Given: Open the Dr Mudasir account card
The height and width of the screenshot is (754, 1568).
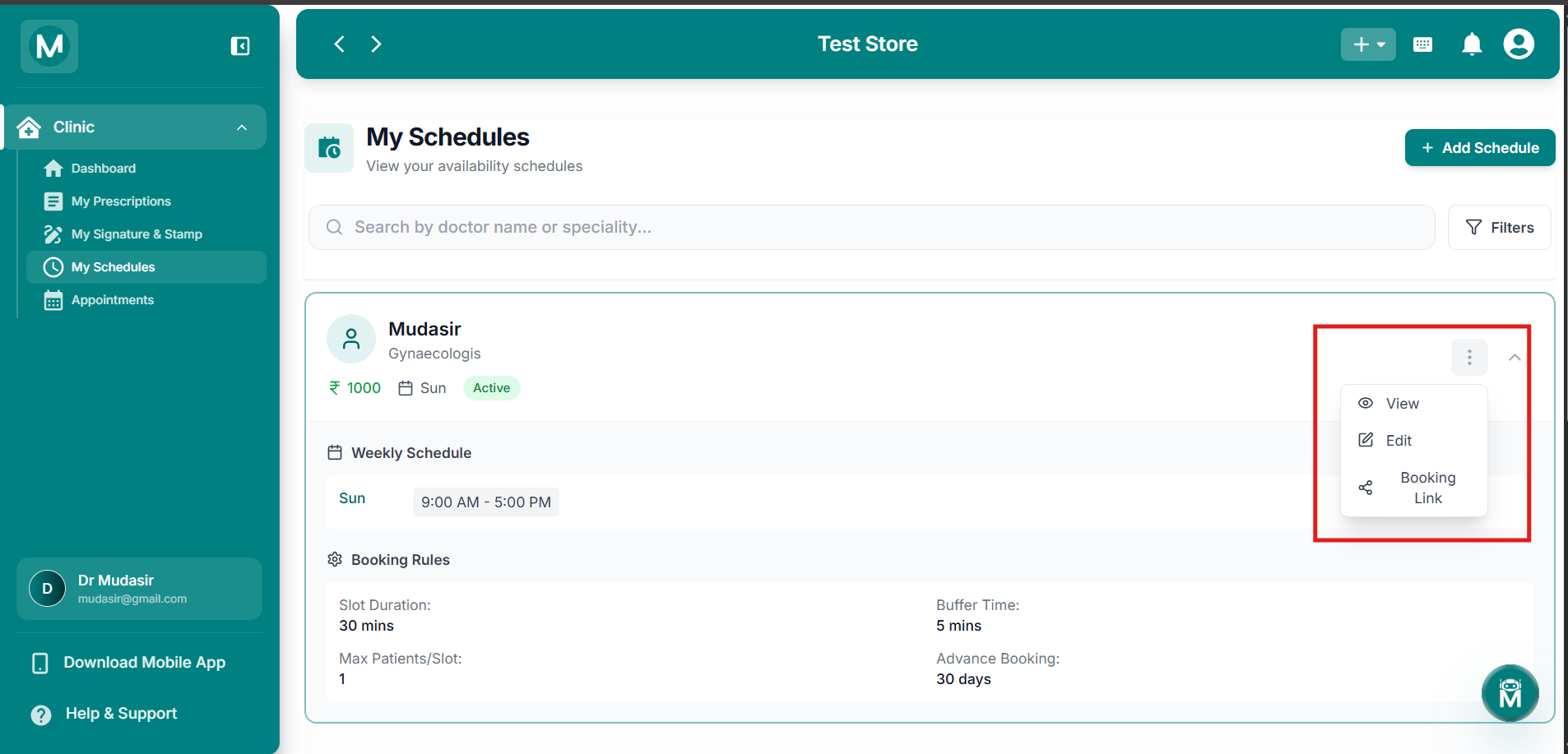Looking at the screenshot, I should click(x=139, y=589).
